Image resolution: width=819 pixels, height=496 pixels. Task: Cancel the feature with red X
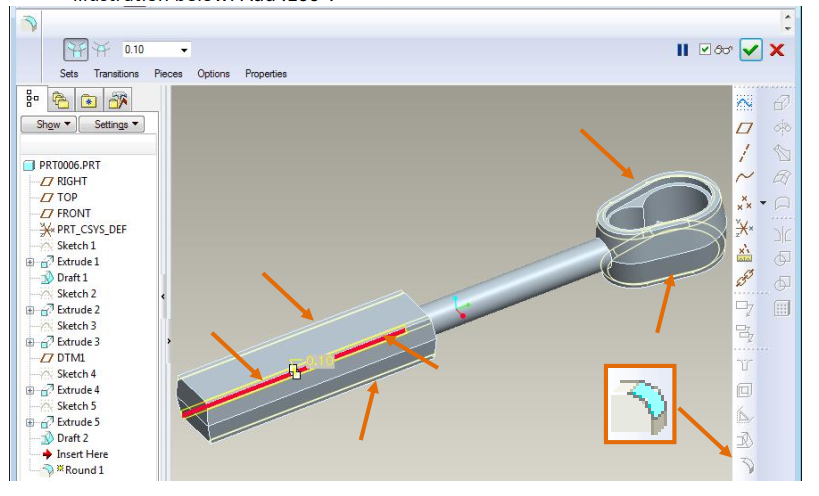[777, 50]
